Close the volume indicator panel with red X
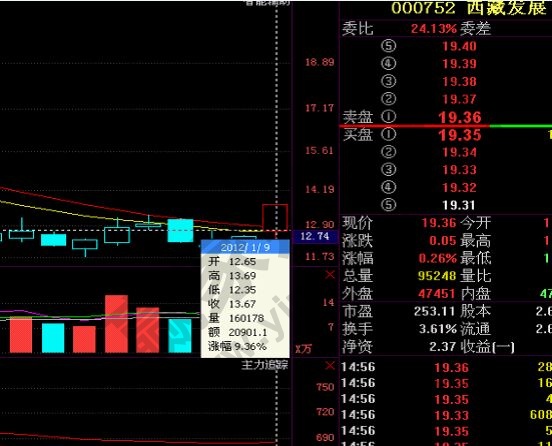Image resolution: width=552 pixels, height=446 pixels. click(330, 275)
